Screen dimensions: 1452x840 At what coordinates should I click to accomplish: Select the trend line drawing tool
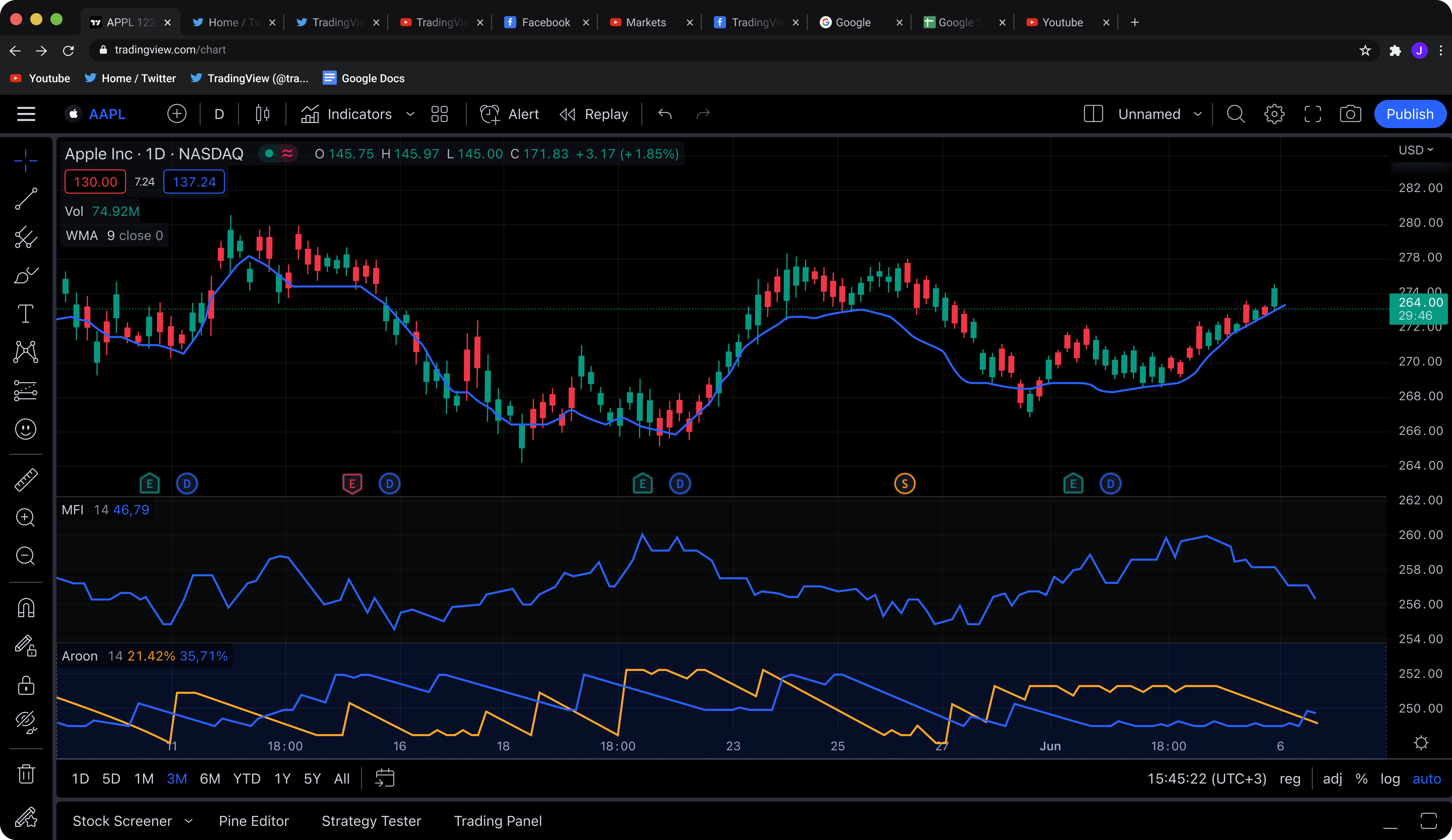(x=26, y=199)
